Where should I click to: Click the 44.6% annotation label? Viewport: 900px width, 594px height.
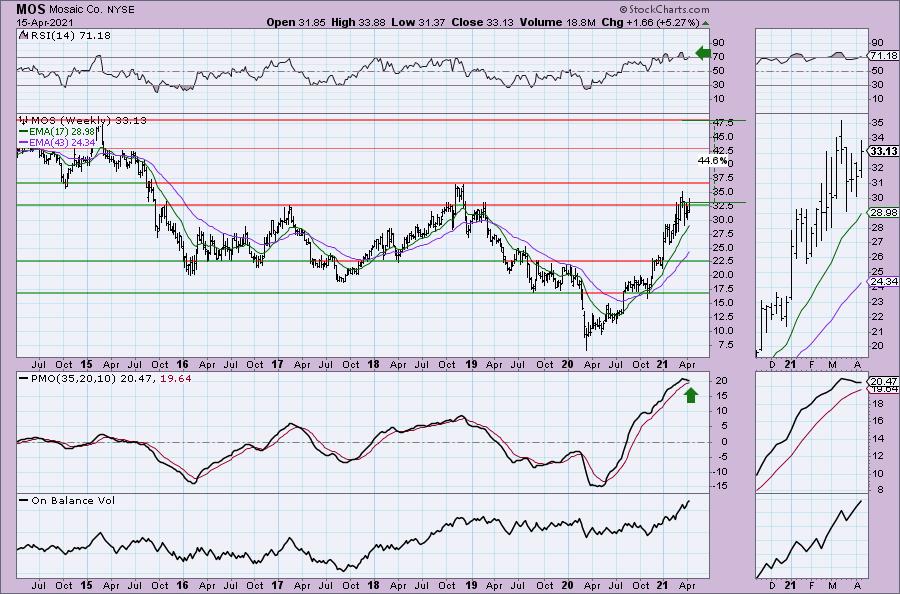pos(712,161)
